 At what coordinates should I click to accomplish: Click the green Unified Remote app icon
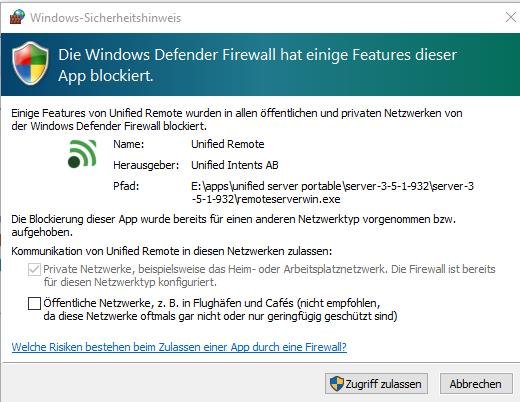(82, 154)
